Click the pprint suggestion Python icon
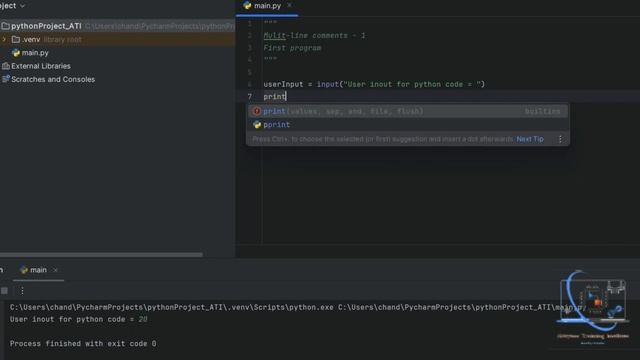The image size is (640, 360). 257,124
